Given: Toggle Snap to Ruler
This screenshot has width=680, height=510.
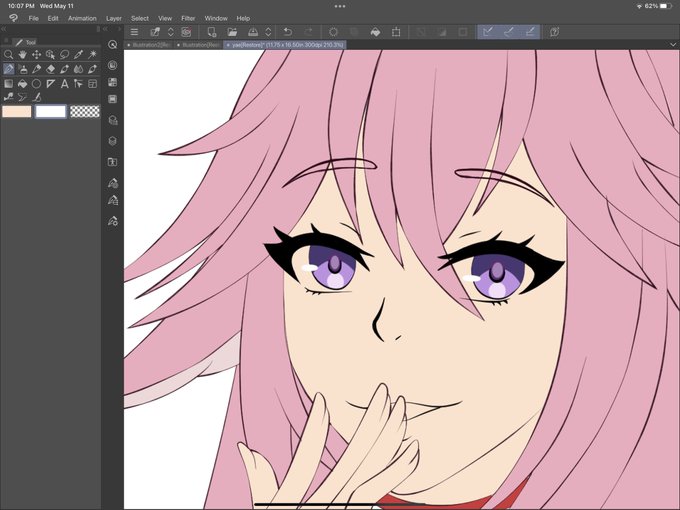Looking at the screenshot, I should tap(488, 32).
